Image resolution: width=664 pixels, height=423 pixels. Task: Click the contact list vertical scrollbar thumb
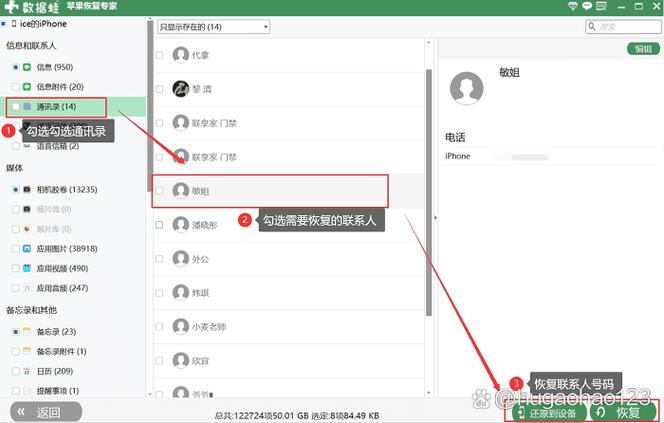(x=429, y=193)
